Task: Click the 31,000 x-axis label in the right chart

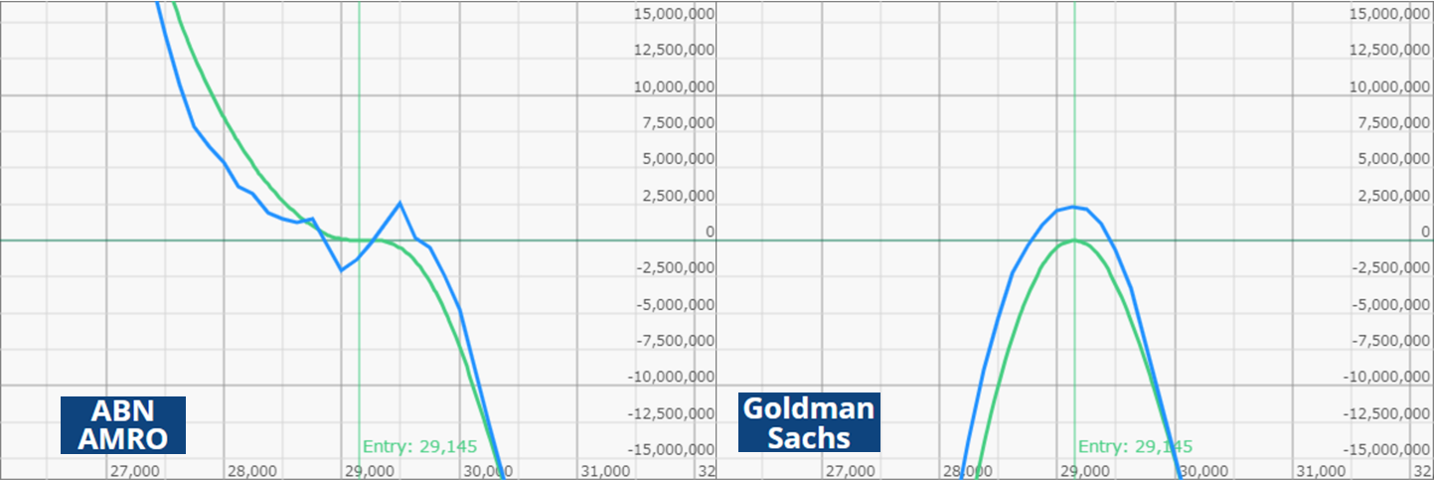Action: coord(1320,471)
